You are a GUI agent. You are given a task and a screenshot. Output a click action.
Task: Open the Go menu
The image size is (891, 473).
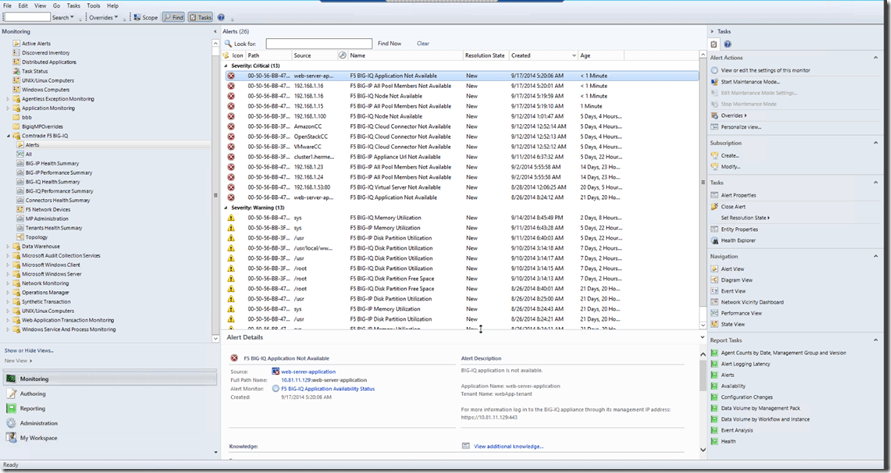point(56,5)
